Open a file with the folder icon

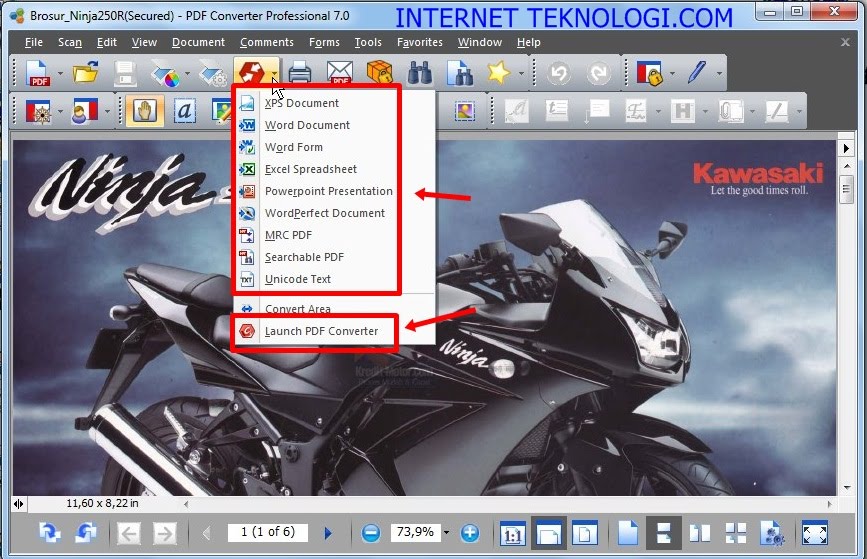click(86, 72)
